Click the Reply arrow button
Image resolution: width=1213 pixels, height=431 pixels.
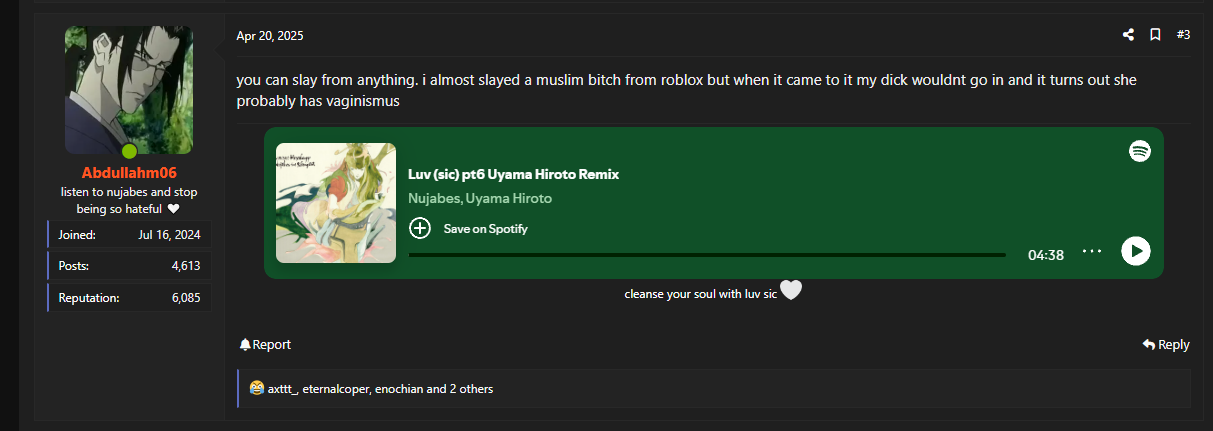coord(1166,344)
